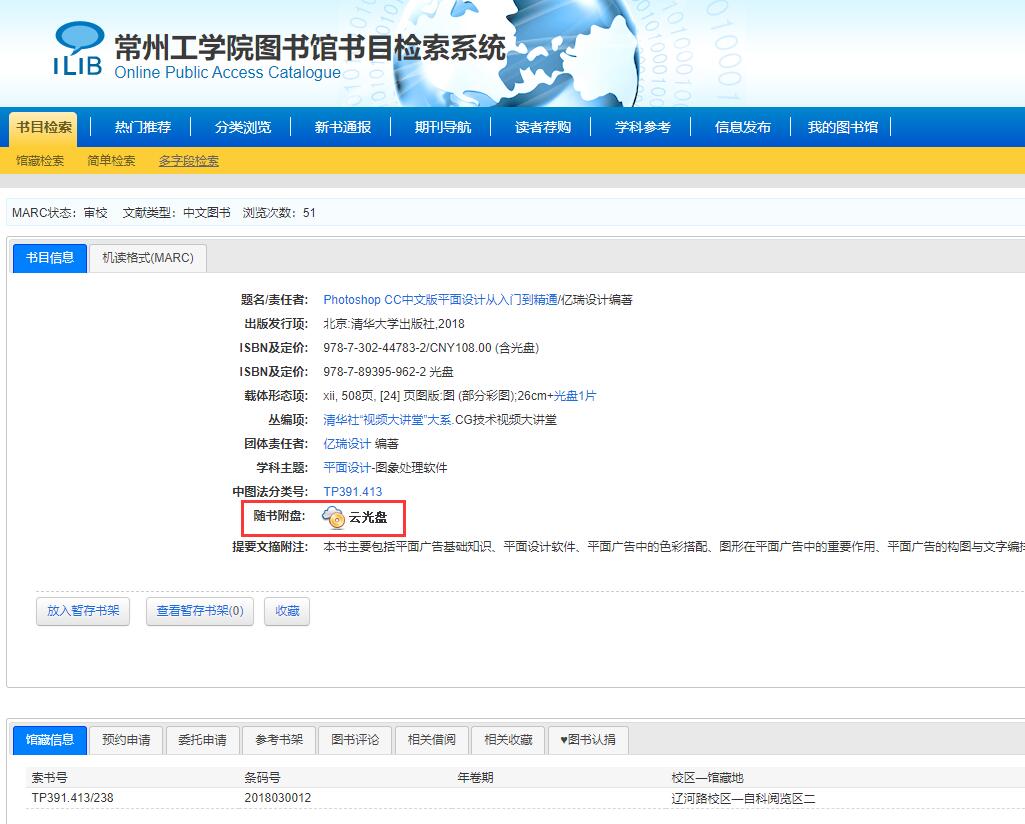This screenshot has width=1025, height=824.
Task: Open 我的图书馆 navigation item
Action: [843, 127]
